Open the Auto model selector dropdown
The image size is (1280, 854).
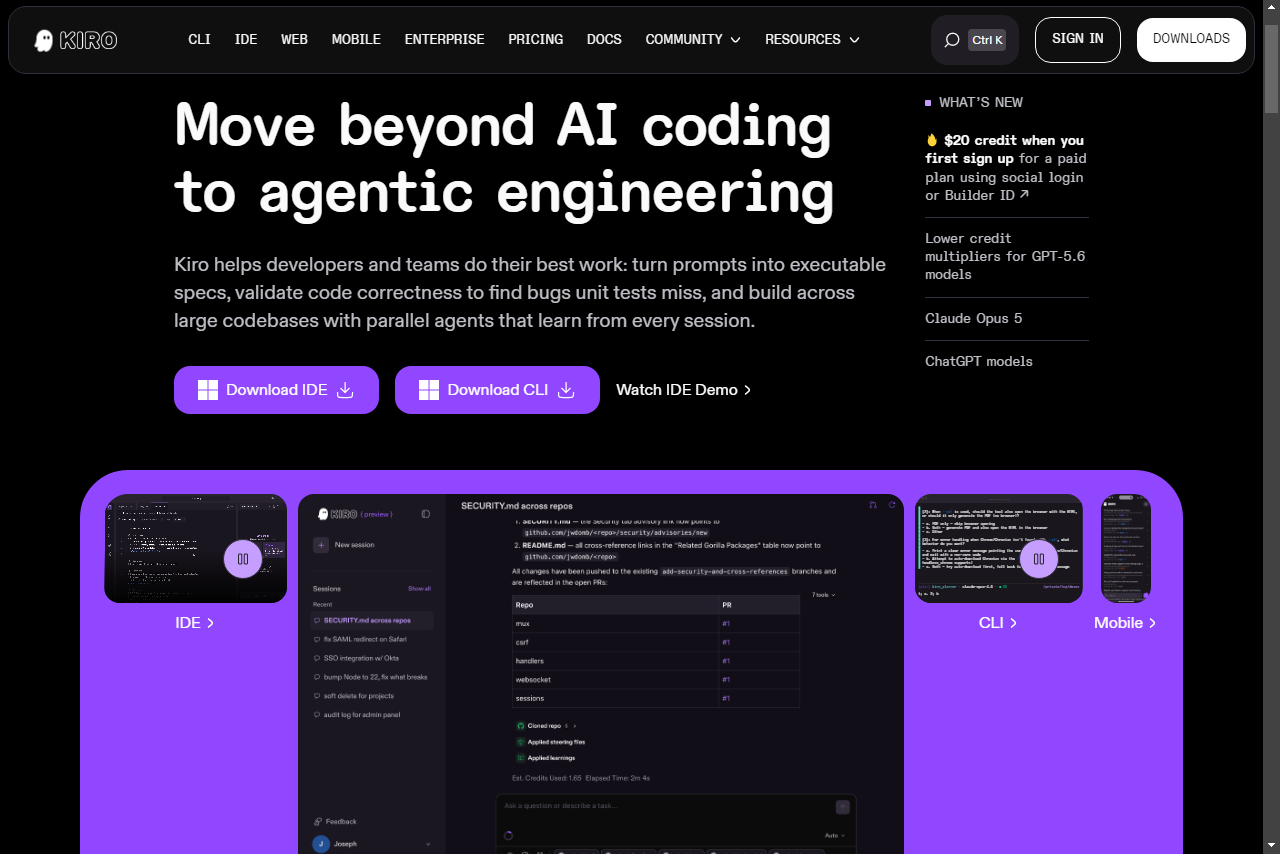pos(835,835)
